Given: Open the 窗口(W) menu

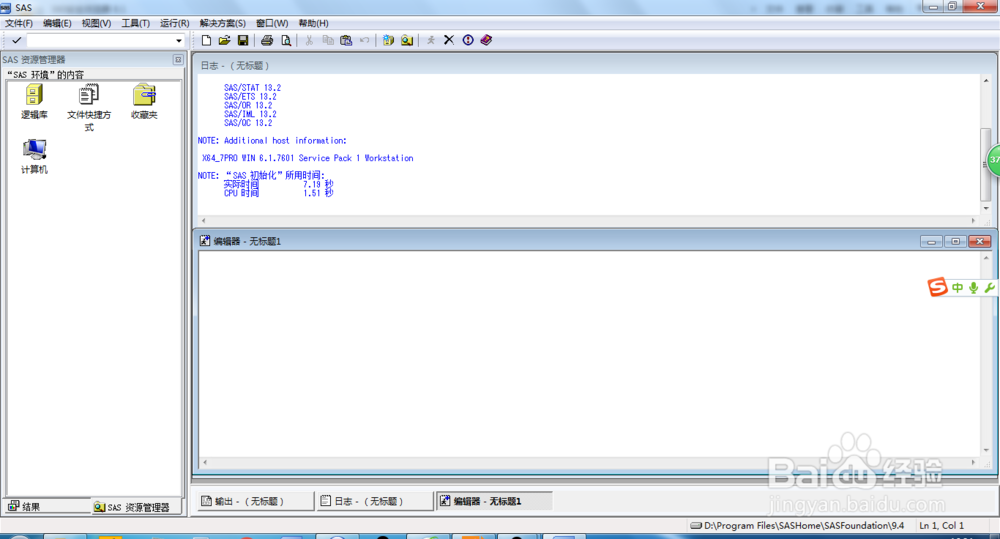Looking at the screenshot, I should pos(272,23).
